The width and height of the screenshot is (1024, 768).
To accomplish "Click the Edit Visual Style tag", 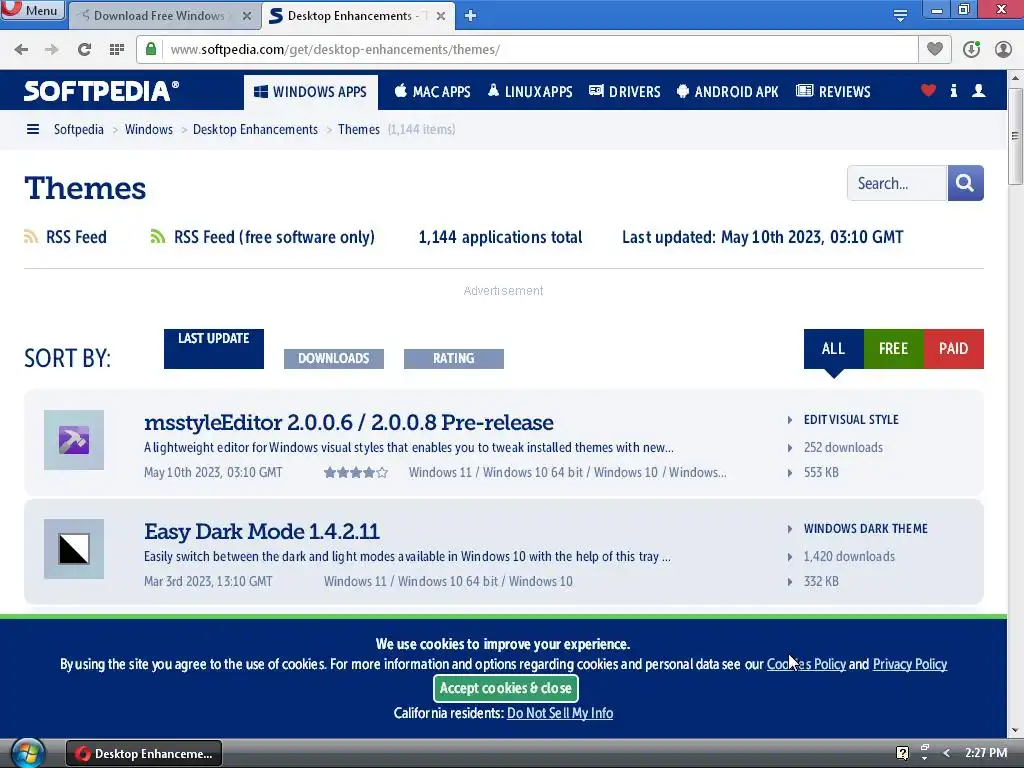I will 851,419.
